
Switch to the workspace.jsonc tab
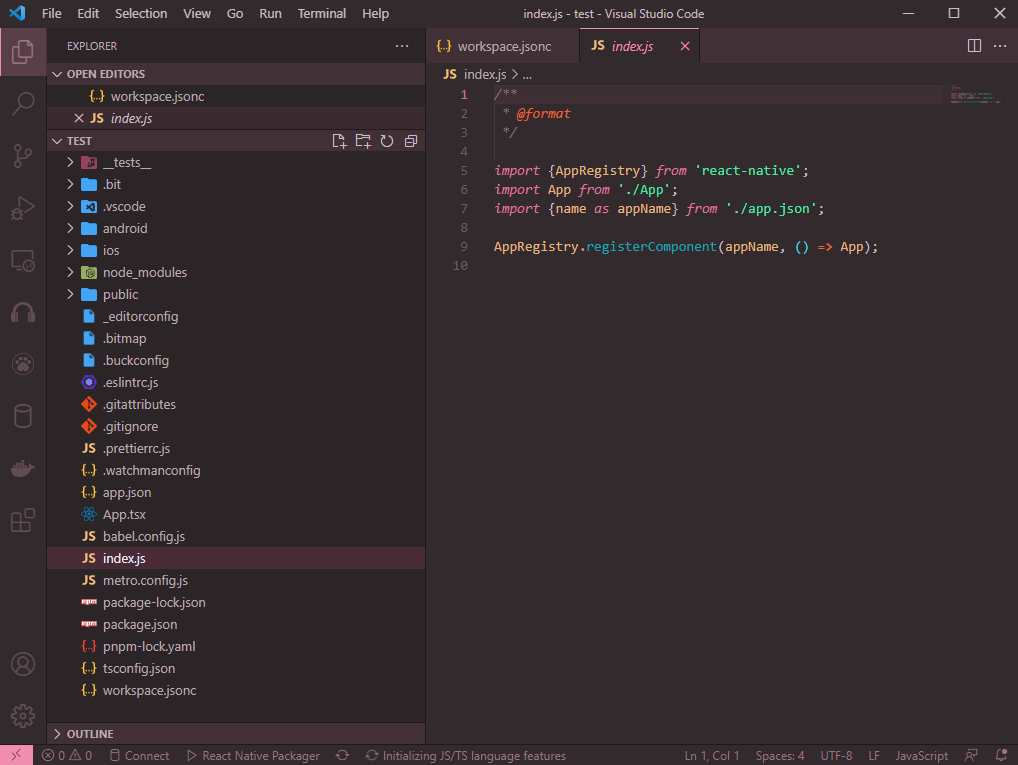(503, 46)
